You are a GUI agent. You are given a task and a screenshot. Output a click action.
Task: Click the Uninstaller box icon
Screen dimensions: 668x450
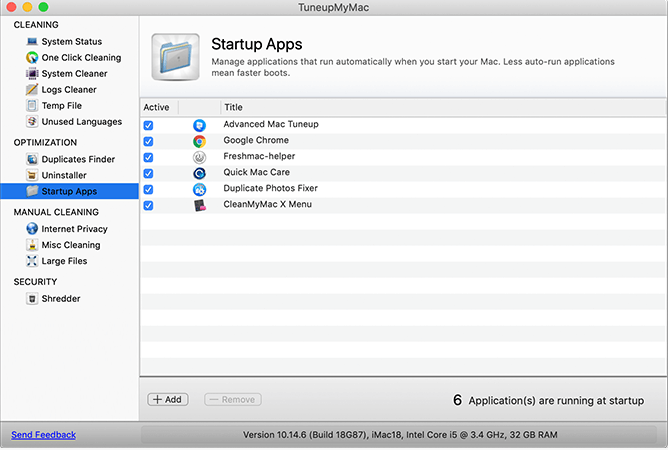click(x=32, y=175)
